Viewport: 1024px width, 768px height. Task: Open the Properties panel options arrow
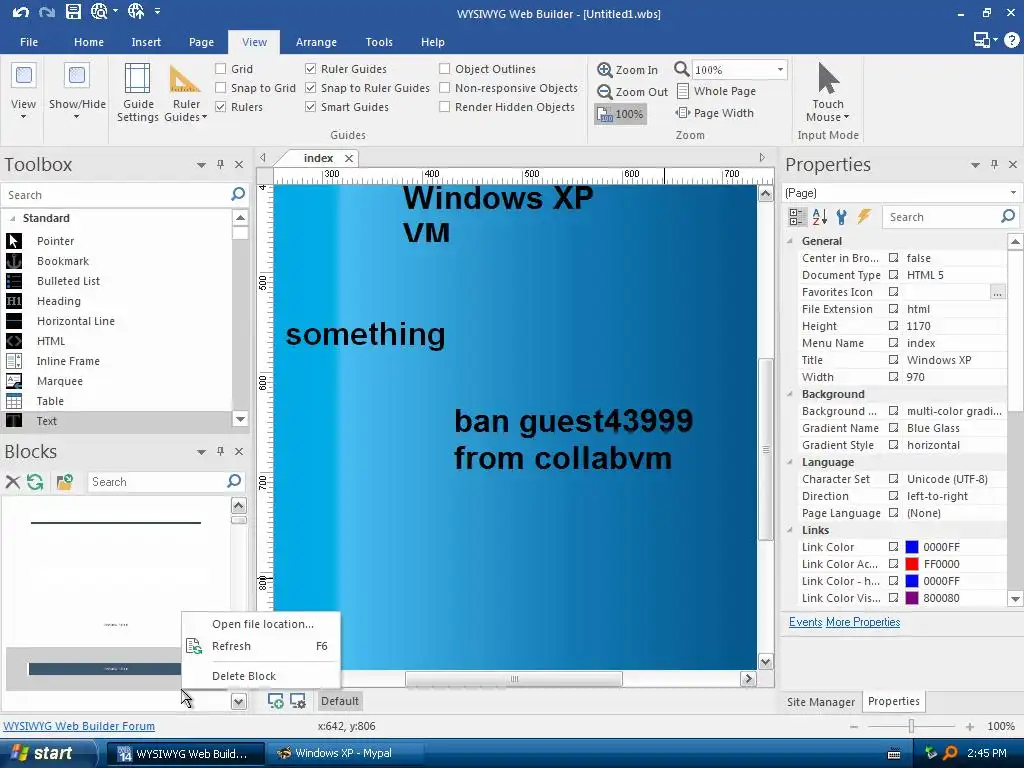(x=975, y=165)
